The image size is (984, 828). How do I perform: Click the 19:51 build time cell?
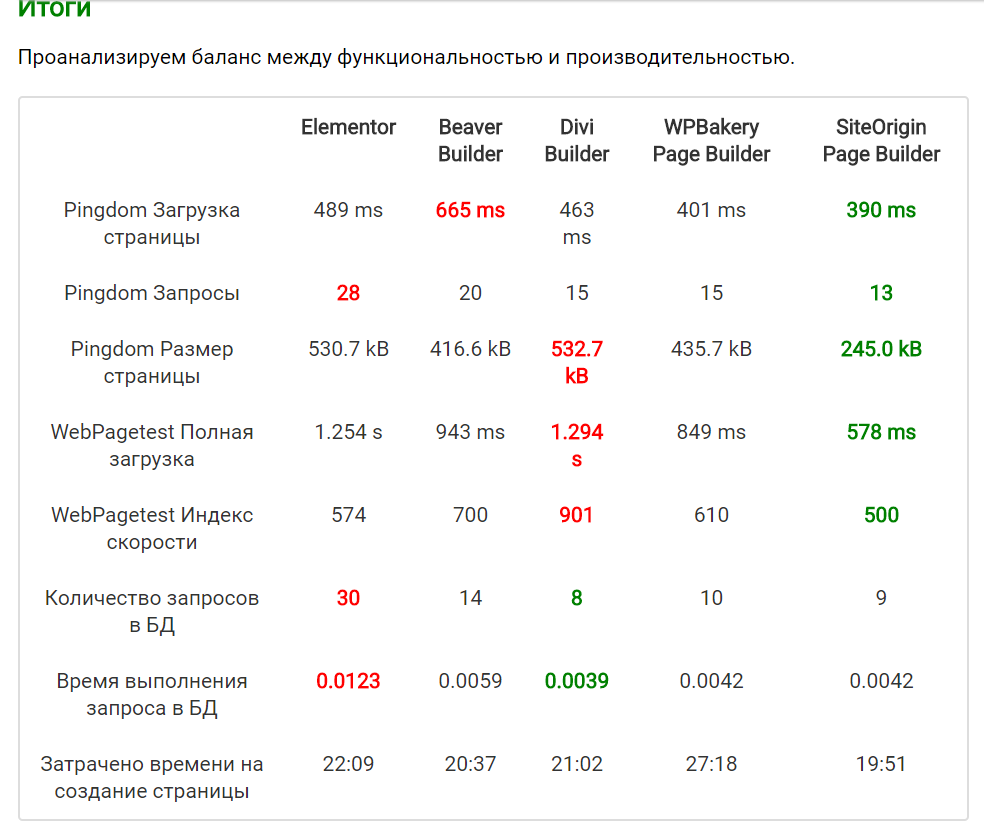coord(881,763)
